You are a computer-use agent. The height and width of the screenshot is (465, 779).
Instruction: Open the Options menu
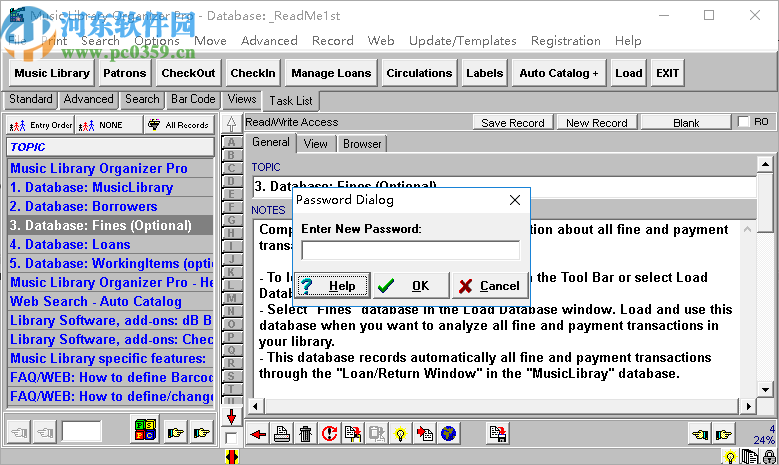[157, 41]
